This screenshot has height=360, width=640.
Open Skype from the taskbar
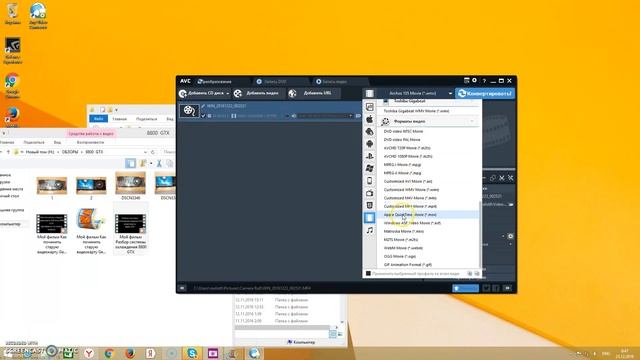click(192, 353)
